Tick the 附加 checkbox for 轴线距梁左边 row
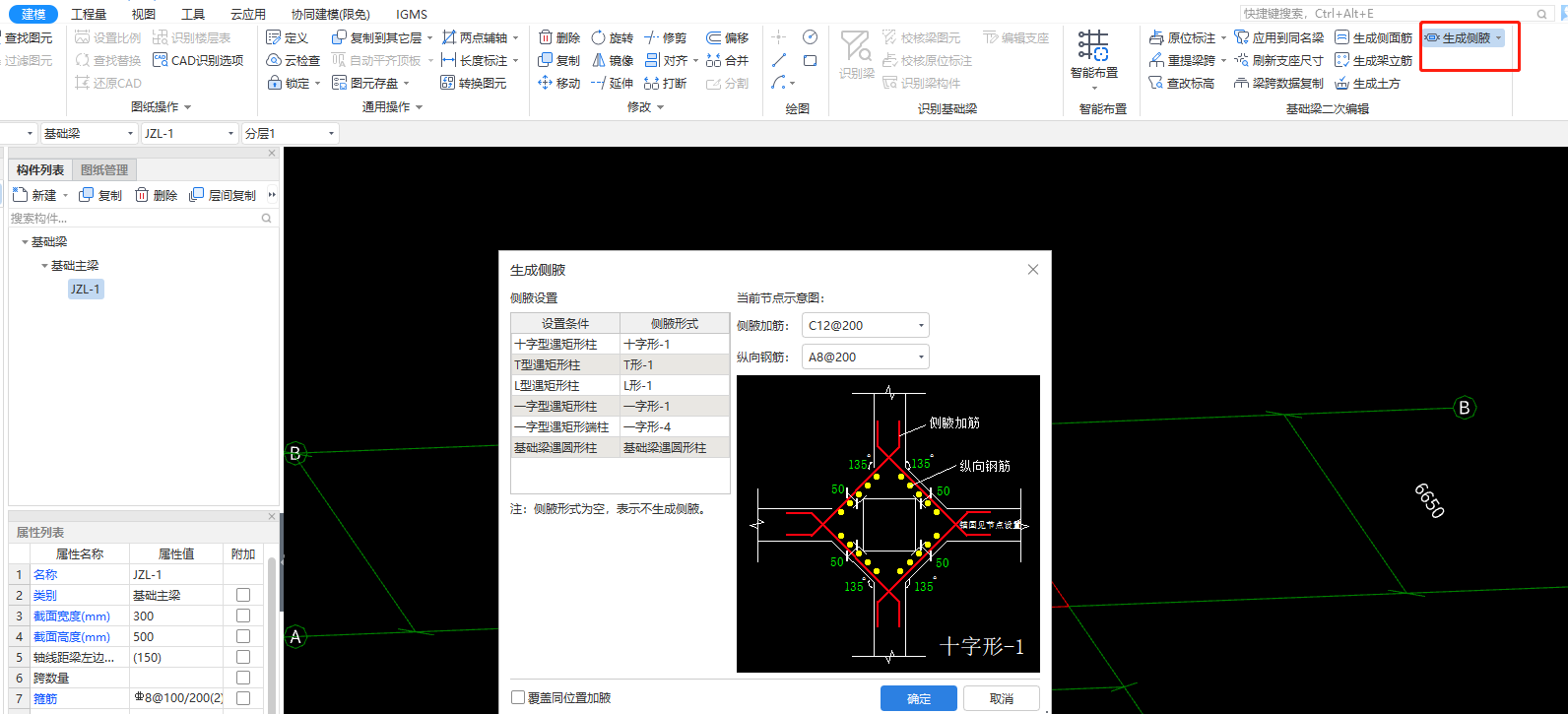Image resolution: width=1568 pixels, height=714 pixels. (243, 657)
